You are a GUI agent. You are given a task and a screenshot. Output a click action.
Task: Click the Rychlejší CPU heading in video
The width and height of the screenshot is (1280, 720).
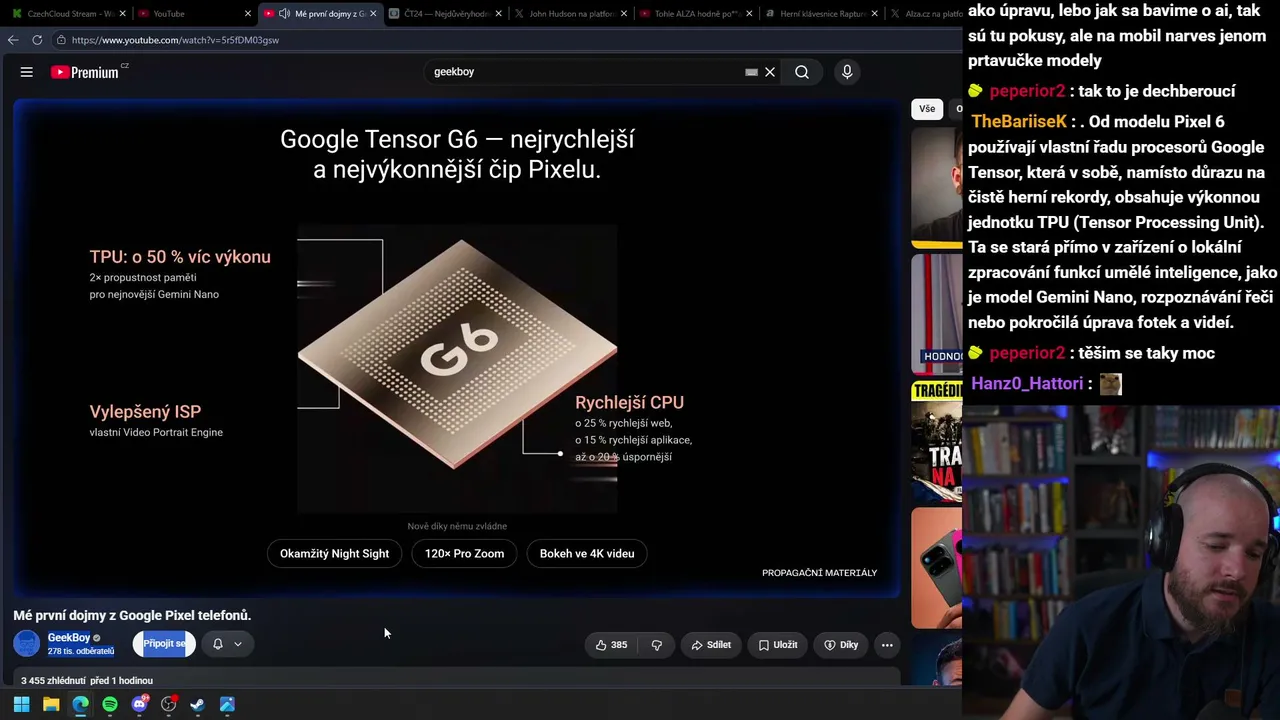click(x=629, y=402)
